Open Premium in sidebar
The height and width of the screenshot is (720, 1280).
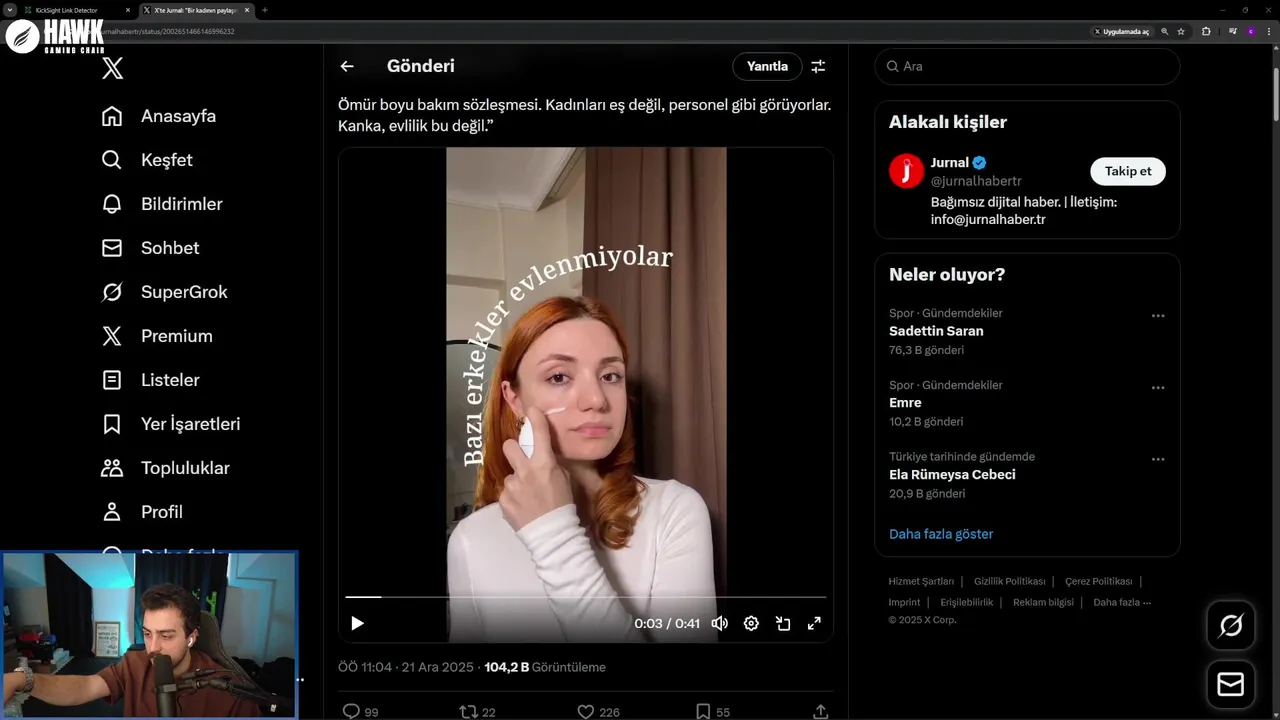coord(157,336)
